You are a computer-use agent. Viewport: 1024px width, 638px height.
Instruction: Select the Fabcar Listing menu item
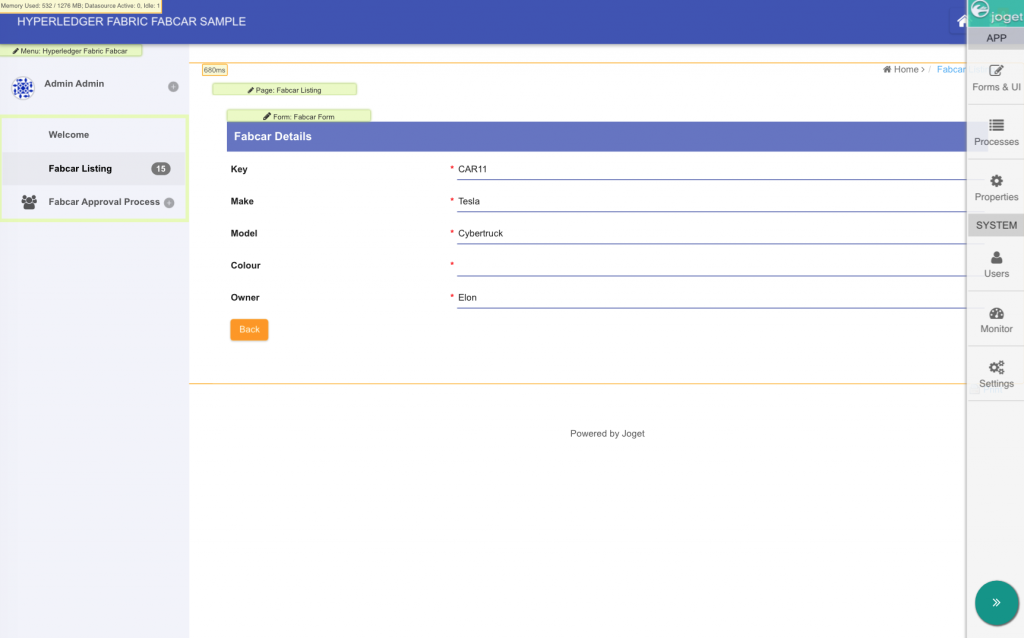tap(80, 169)
